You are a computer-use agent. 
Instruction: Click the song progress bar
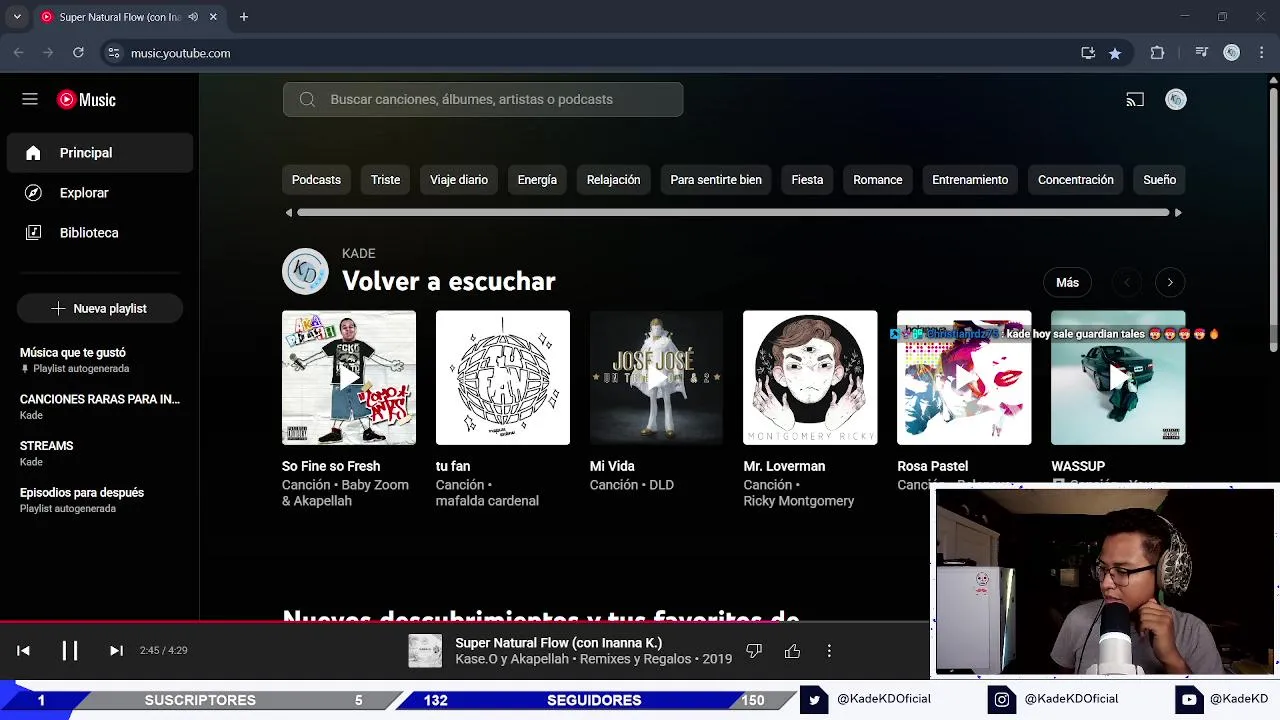pyautogui.click(x=465, y=621)
